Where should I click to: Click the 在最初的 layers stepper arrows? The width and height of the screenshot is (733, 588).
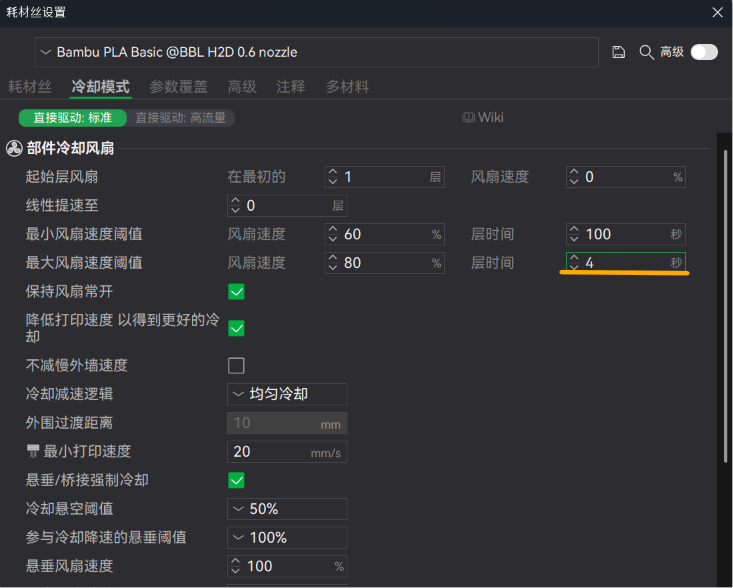click(332, 177)
